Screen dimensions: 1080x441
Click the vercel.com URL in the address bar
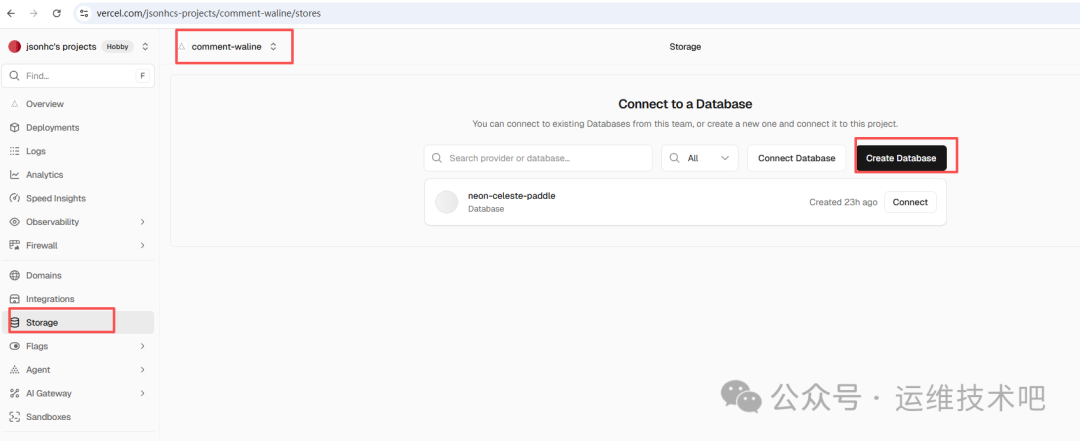[x=208, y=12]
